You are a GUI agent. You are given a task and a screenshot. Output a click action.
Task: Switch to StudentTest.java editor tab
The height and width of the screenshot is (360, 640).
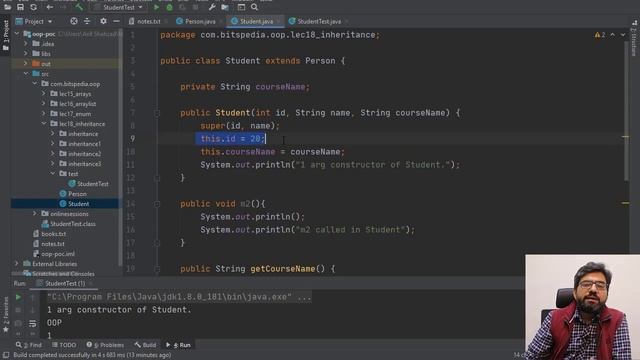[x=318, y=21]
